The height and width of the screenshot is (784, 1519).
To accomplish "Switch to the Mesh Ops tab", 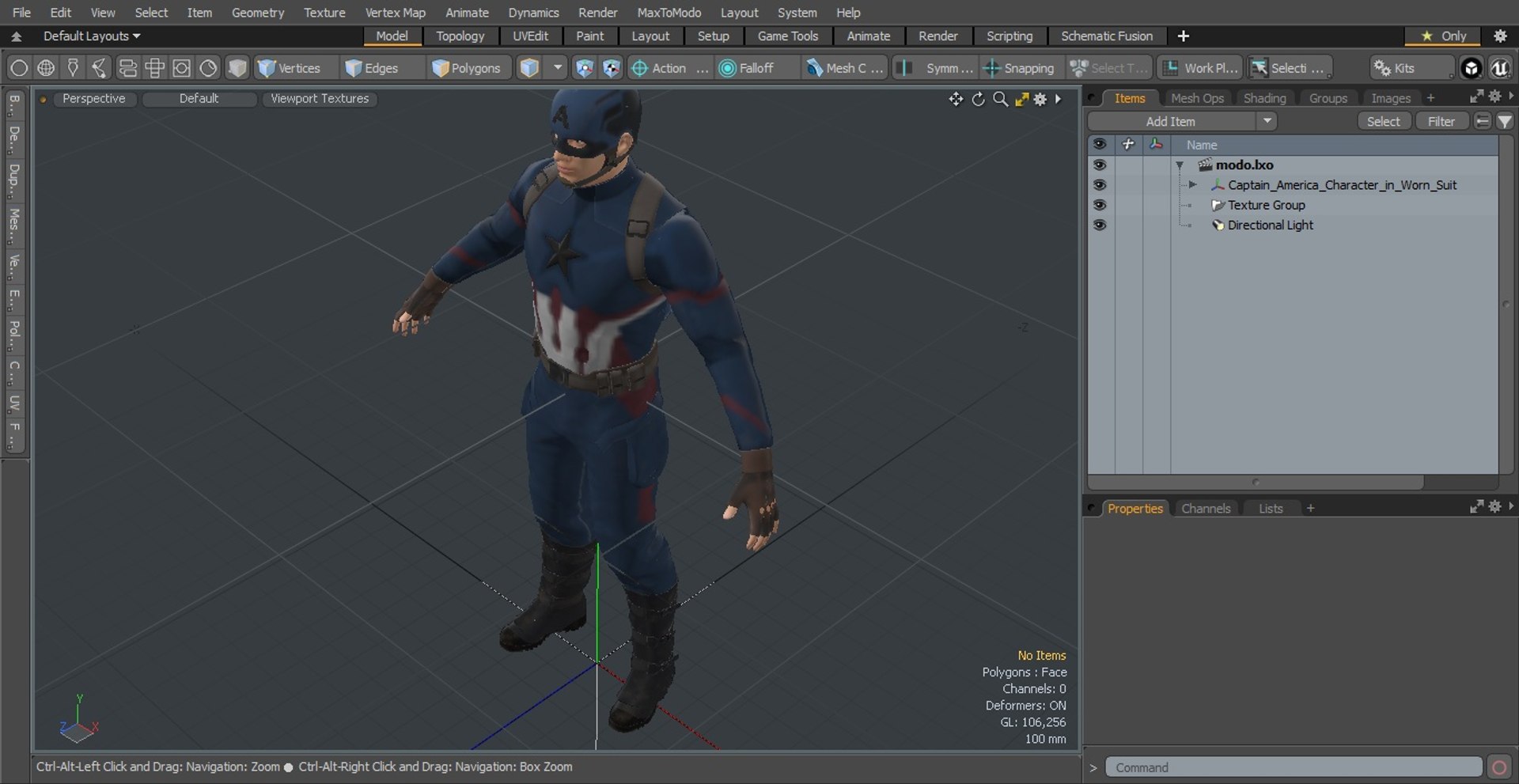I will (x=1197, y=98).
